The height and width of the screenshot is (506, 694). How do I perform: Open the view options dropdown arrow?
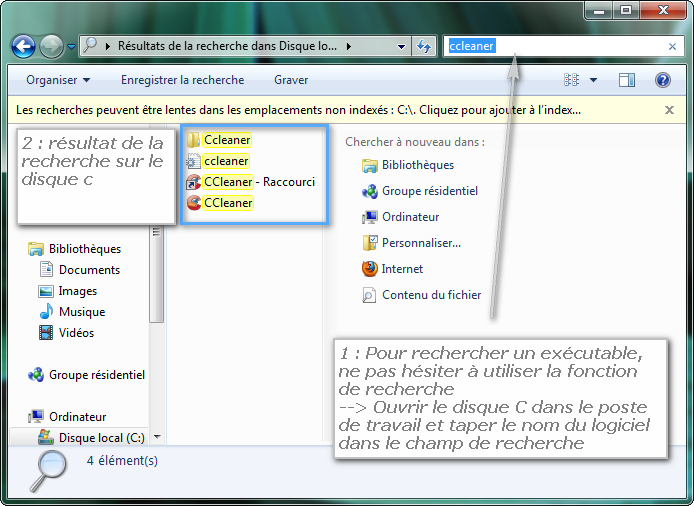(x=594, y=80)
